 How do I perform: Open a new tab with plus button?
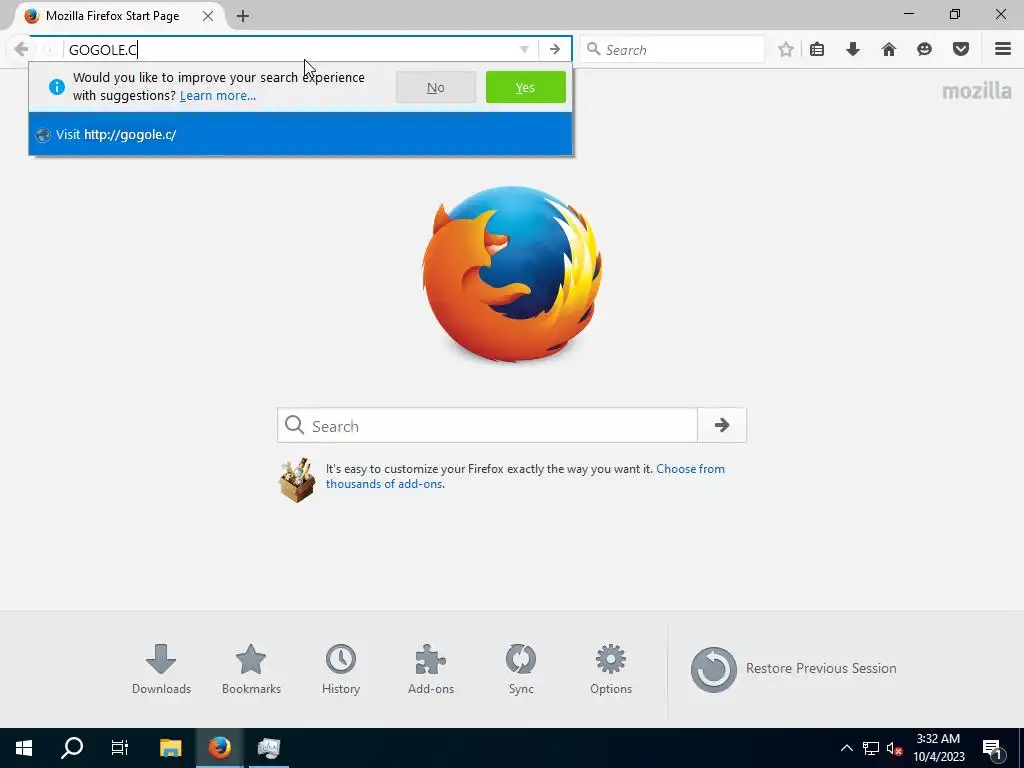click(x=242, y=16)
